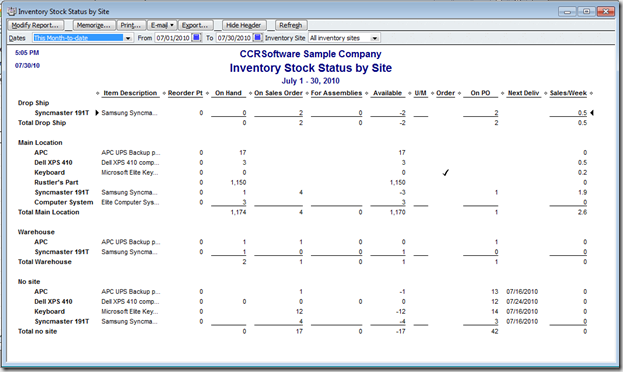Select the Main Location site heading
623x372 pixels.
tap(40, 143)
